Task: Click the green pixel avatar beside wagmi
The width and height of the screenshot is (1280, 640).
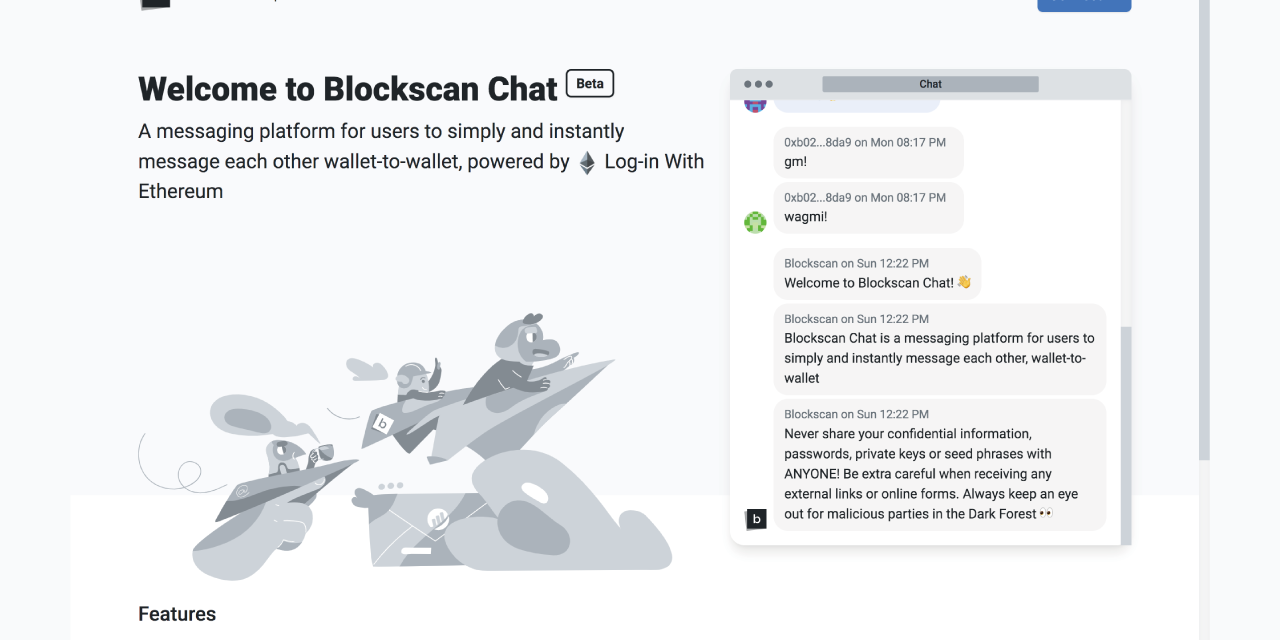Action: coord(755,222)
